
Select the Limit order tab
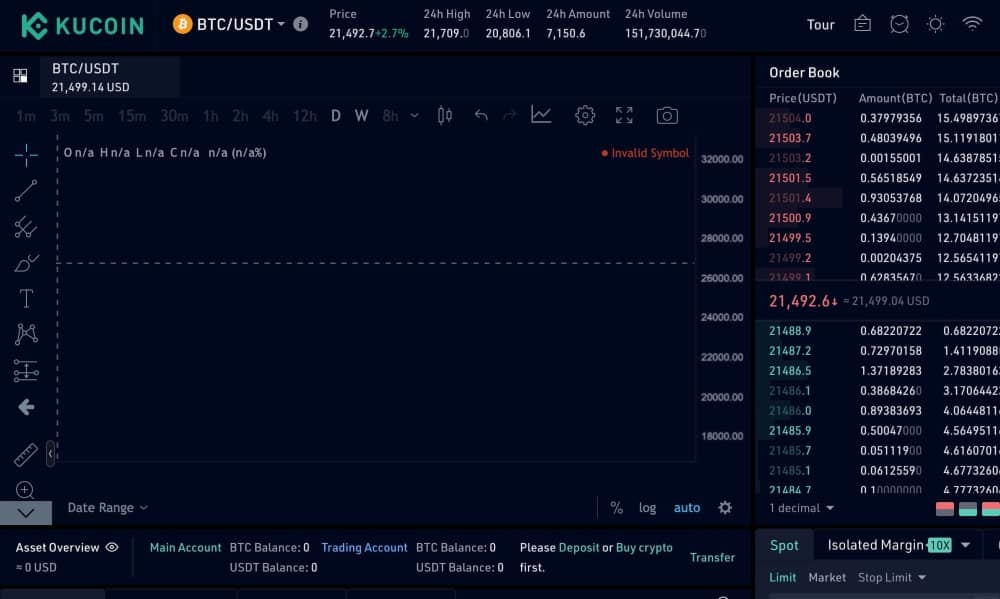(783, 577)
